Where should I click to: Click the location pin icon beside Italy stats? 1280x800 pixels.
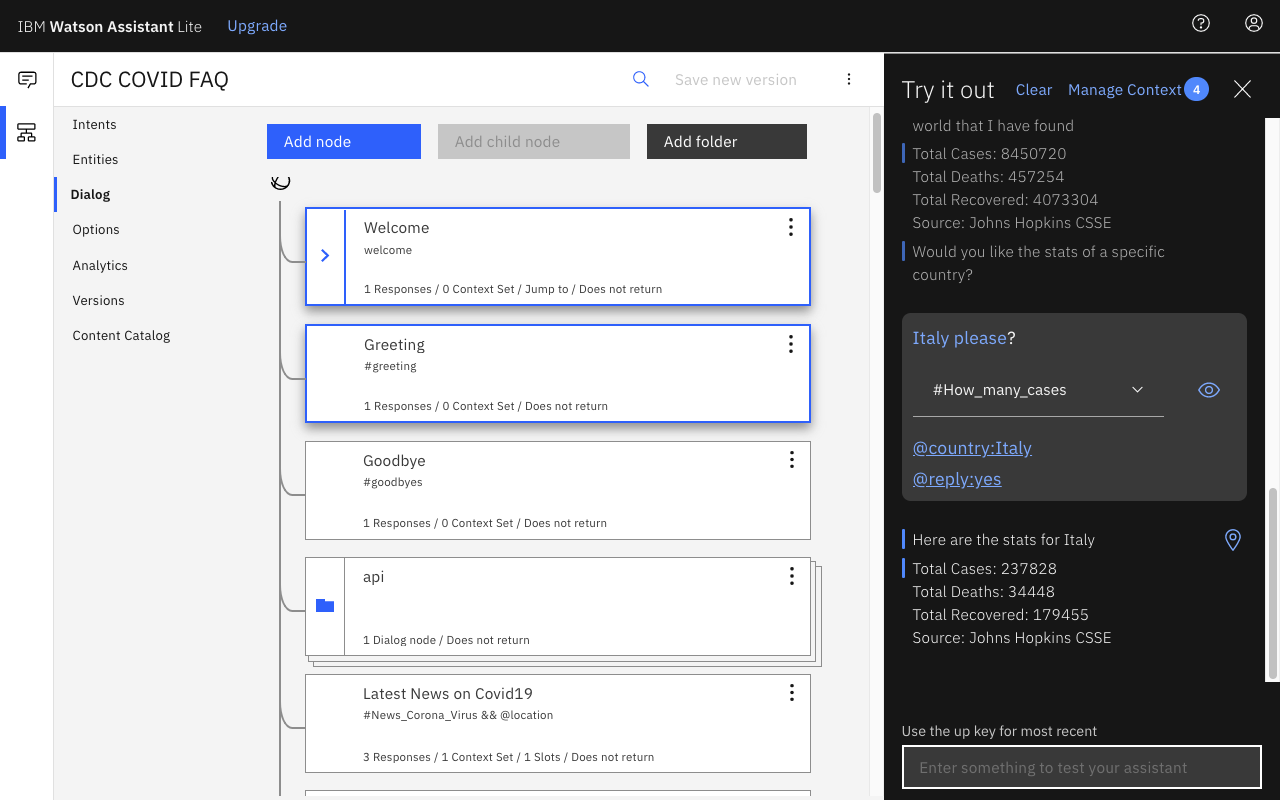(1233, 540)
